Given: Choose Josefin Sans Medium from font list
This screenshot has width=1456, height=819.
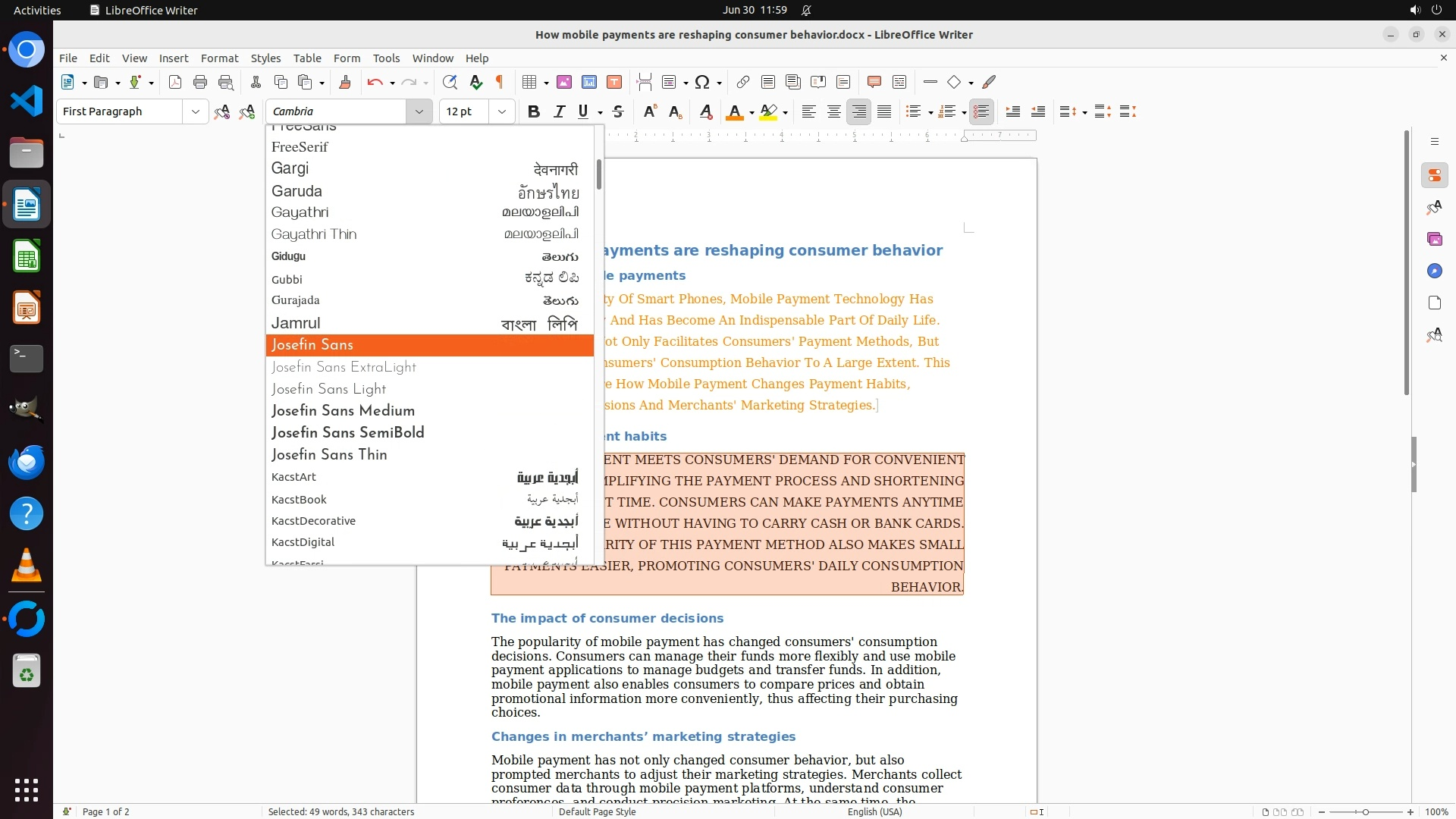Looking at the screenshot, I should [x=343, y=411].
